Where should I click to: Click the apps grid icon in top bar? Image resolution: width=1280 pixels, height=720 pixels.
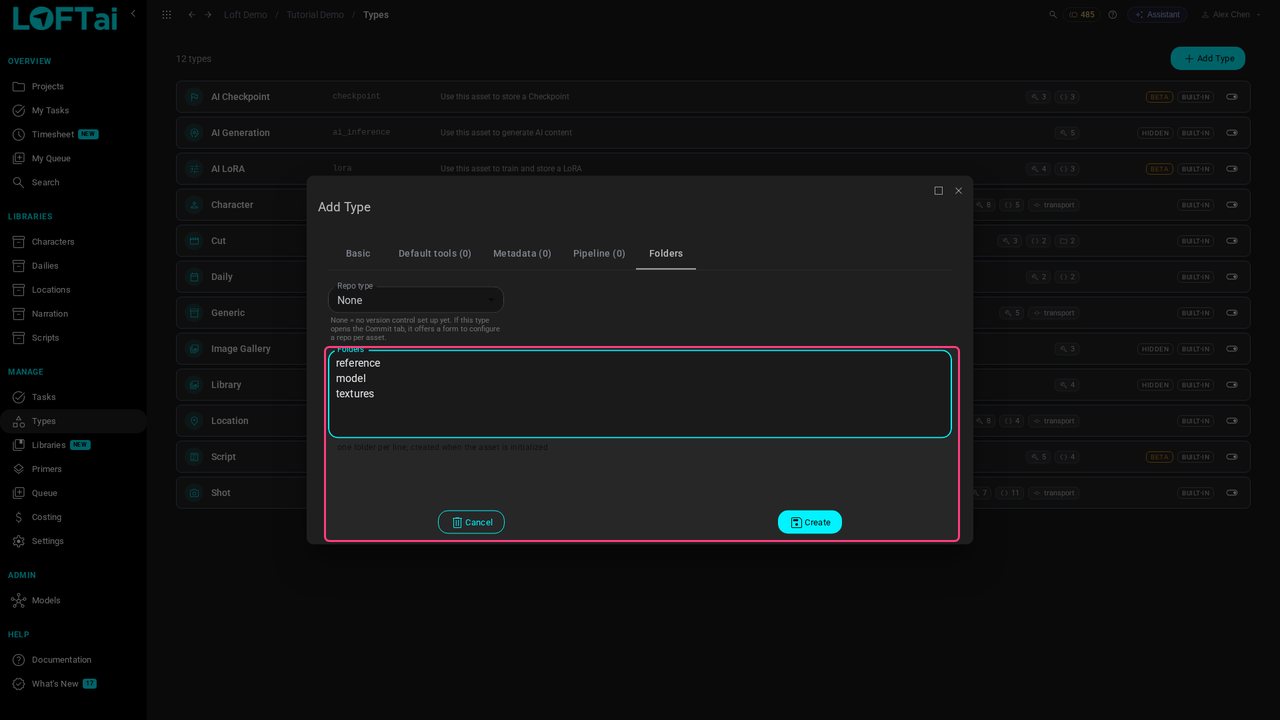pyautogui.click(x=166, y=15)
